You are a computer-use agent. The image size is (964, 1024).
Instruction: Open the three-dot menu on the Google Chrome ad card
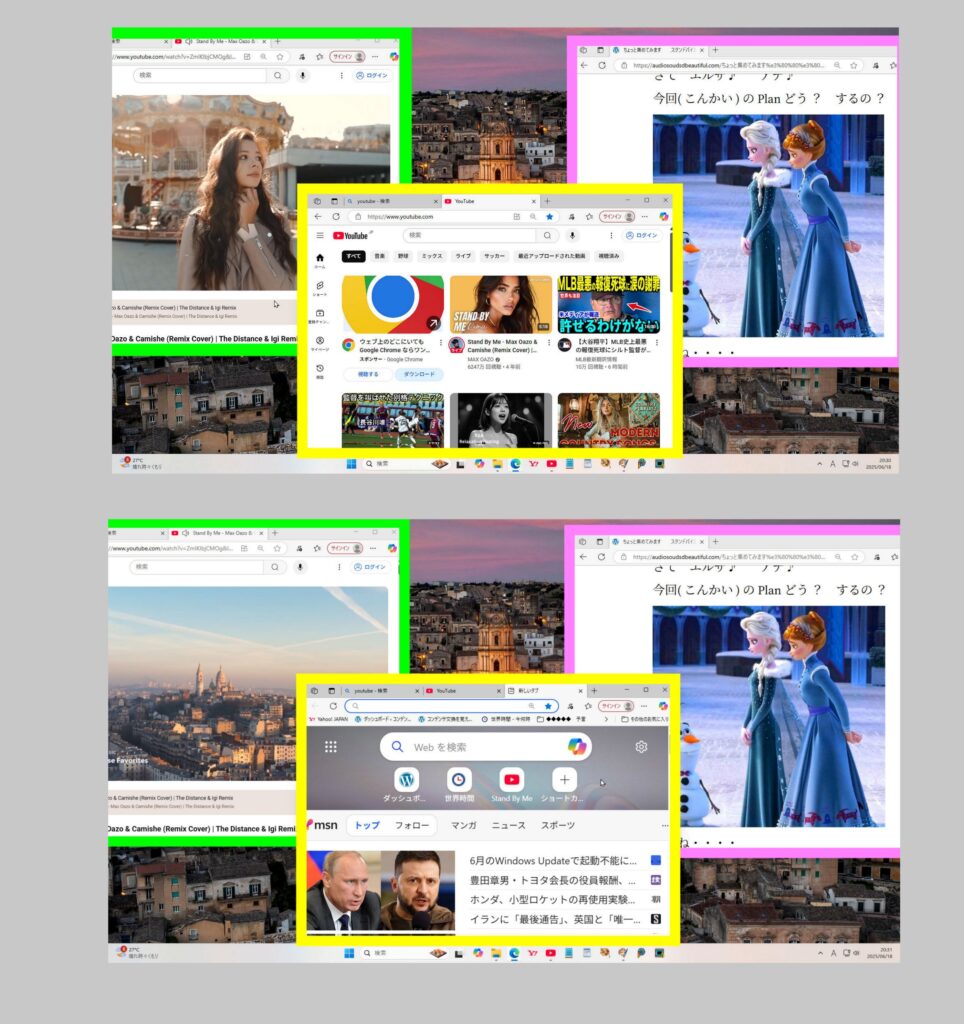(441, 342)
